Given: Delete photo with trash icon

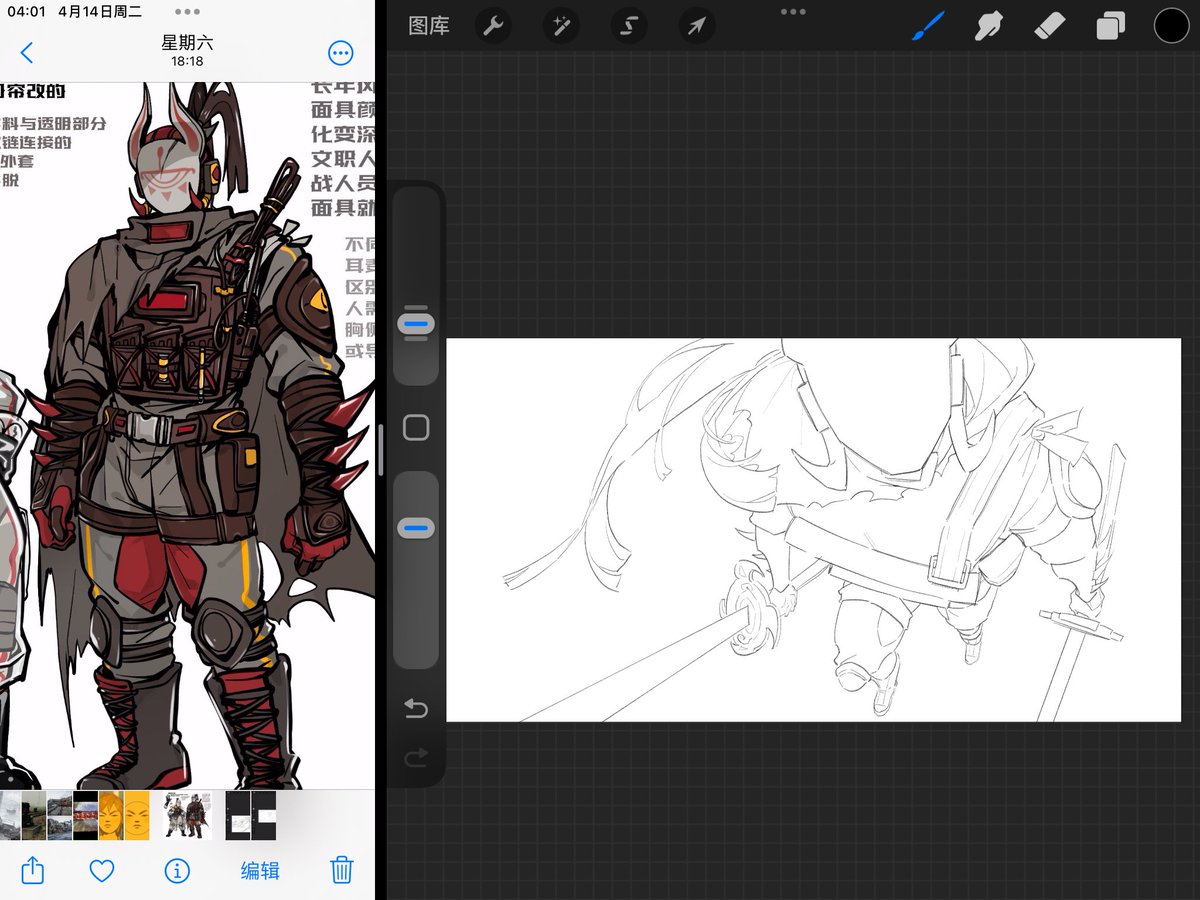Looking at the screenshot, I should [342, 869].
